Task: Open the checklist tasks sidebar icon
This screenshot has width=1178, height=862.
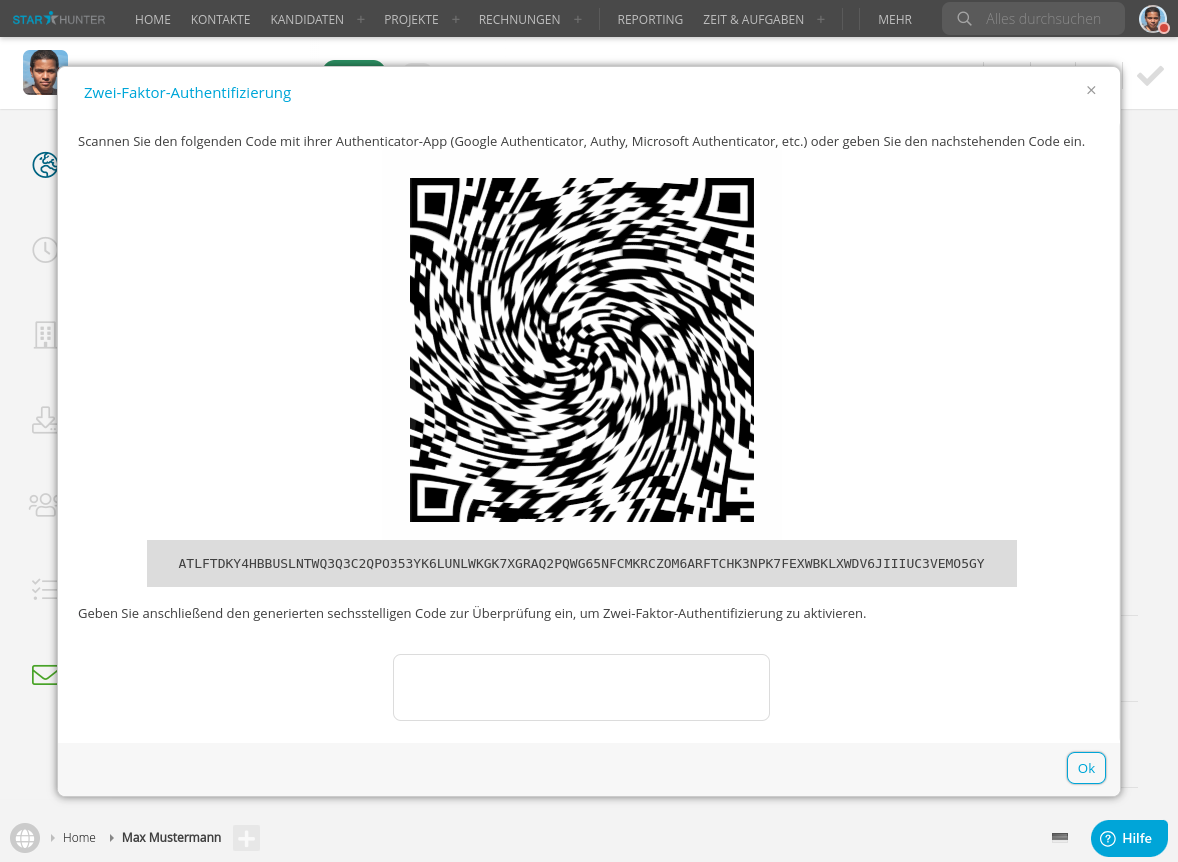Action: point(45,589)
